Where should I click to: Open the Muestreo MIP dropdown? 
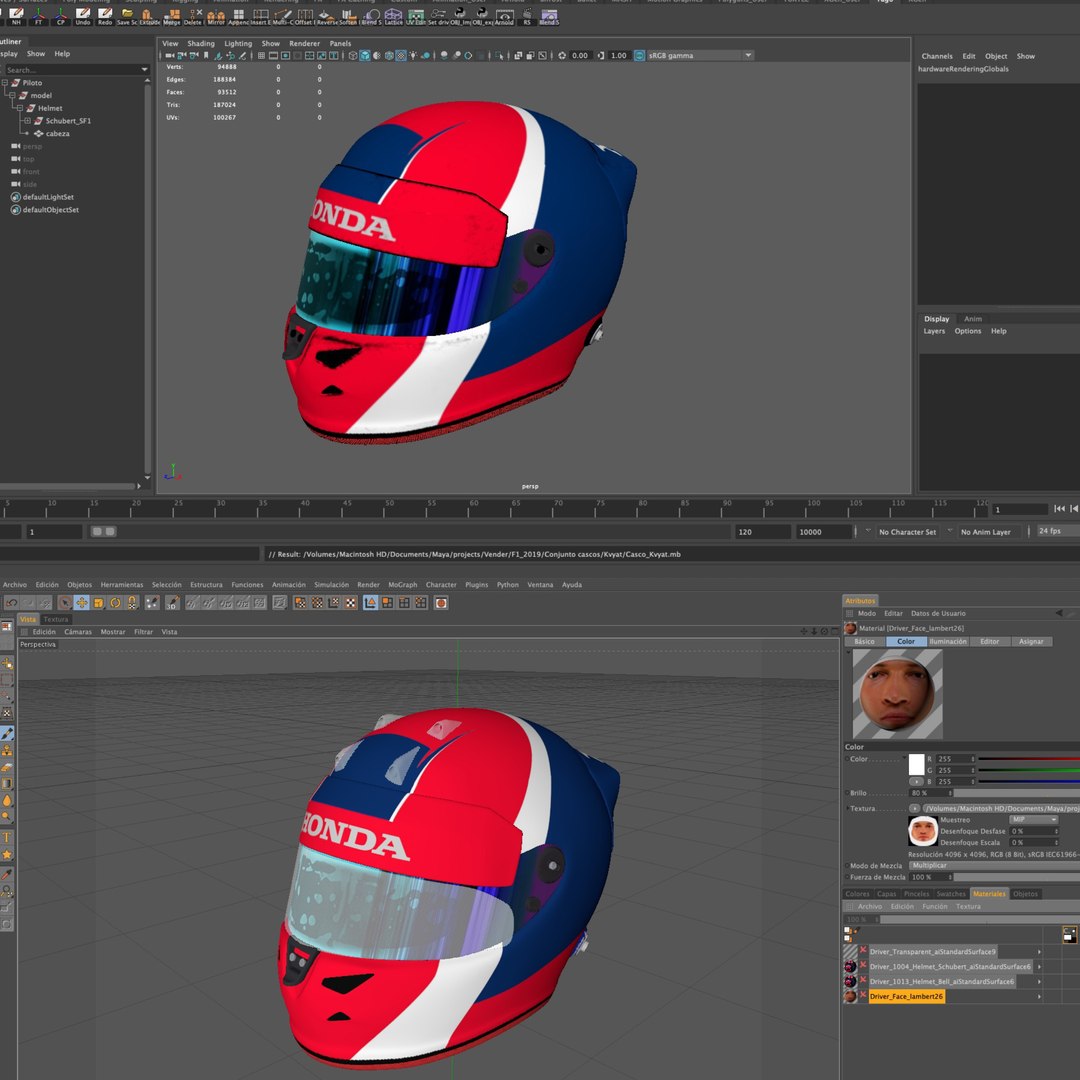[x=1033, y=820]
